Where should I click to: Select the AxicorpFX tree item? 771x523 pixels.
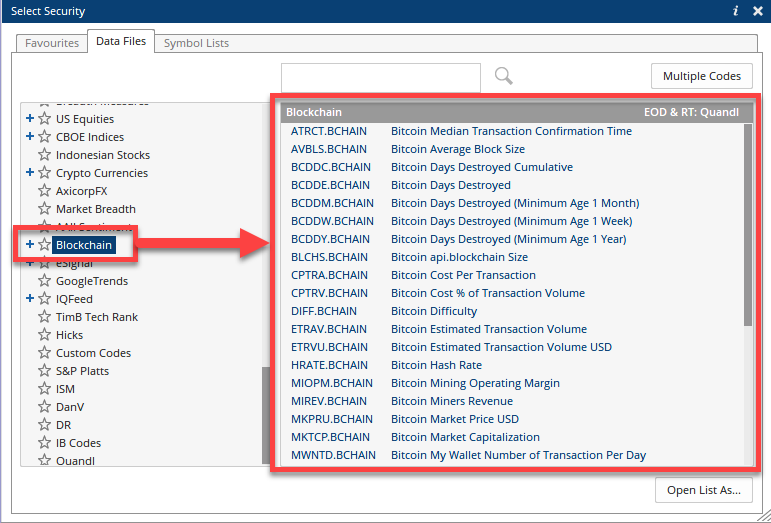click(82, 191)
